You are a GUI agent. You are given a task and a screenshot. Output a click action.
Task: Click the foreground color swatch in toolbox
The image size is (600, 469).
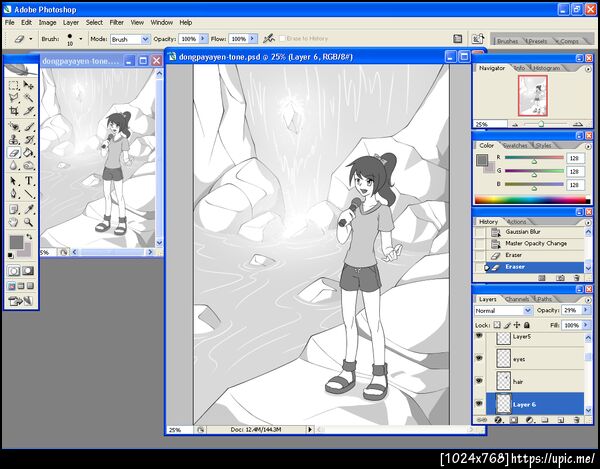click(x=16, y=243)
